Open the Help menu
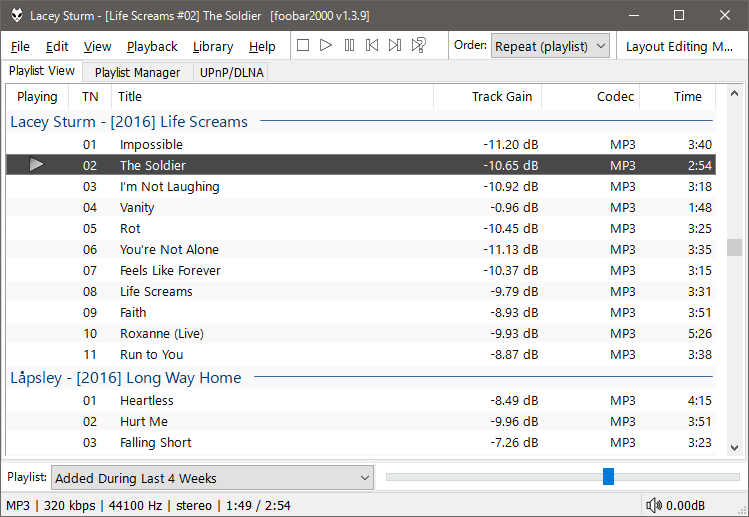The height and width of the screenshot is (517, 749). click(x=262, y=46)
